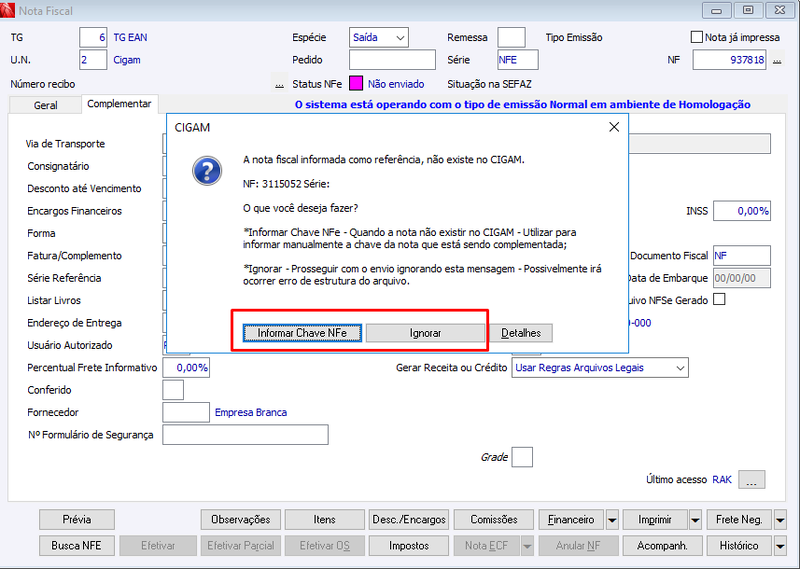Click the magenta Status NFe color indicator
The image size is (800, 569).
tap(356, 84)
